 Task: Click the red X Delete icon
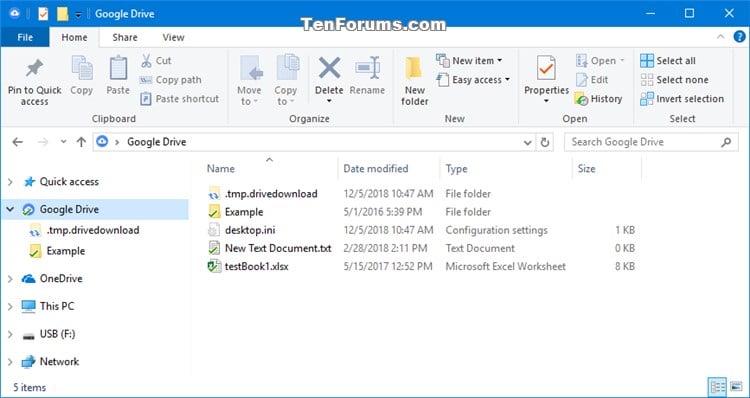pyautogui.click(x=329, y=67)
